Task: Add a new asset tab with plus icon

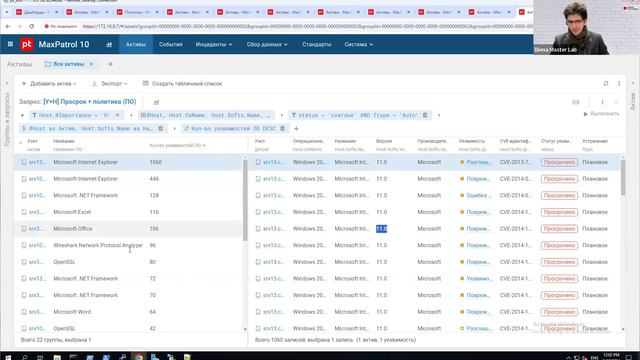Action: tap(110, 64)
